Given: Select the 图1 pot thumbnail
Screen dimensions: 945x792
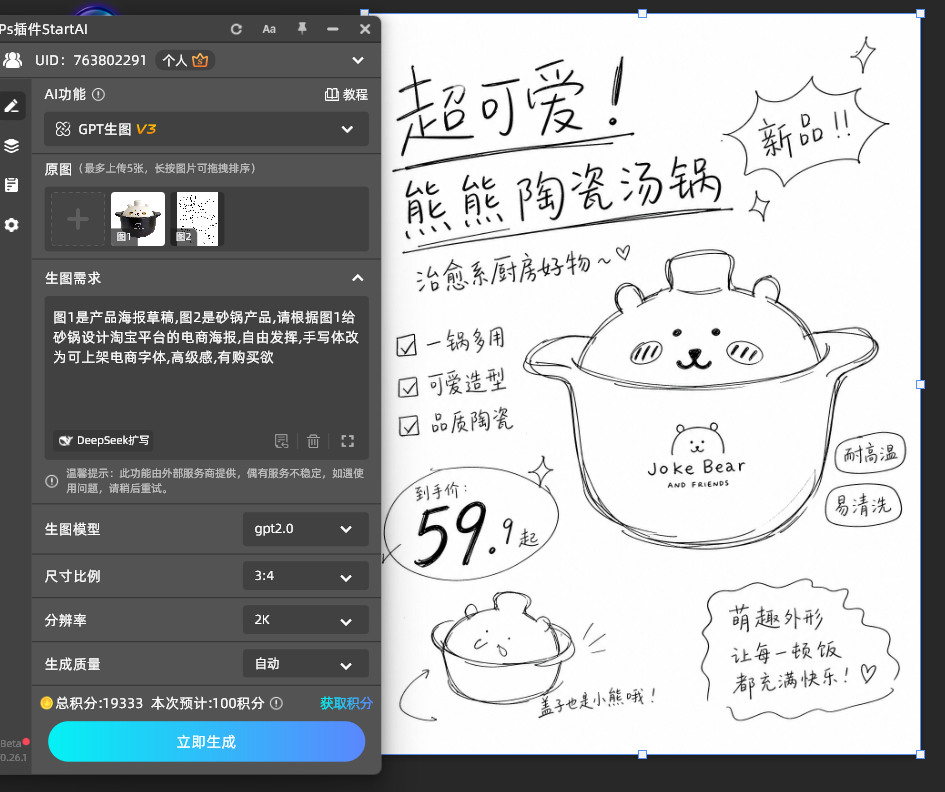Looking at the screenshot, I should click(138, 219).
